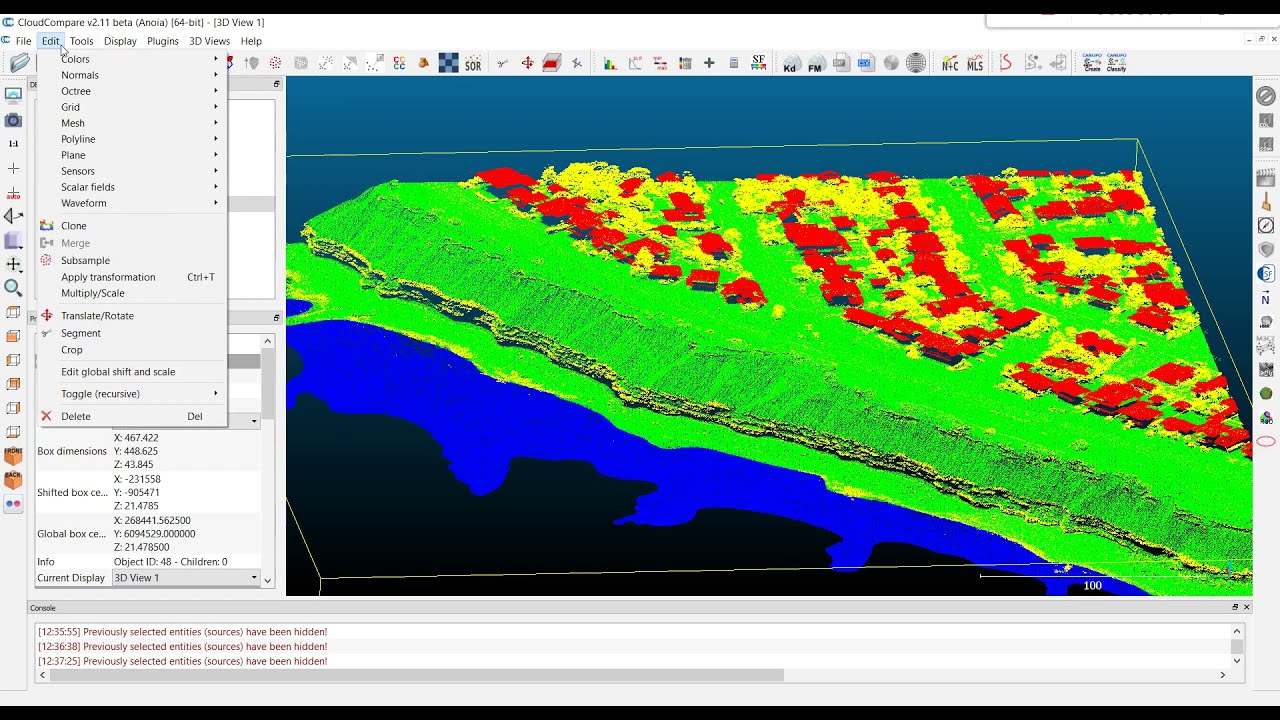Open the Help menu
The image size is (1280, 720).
251,41
